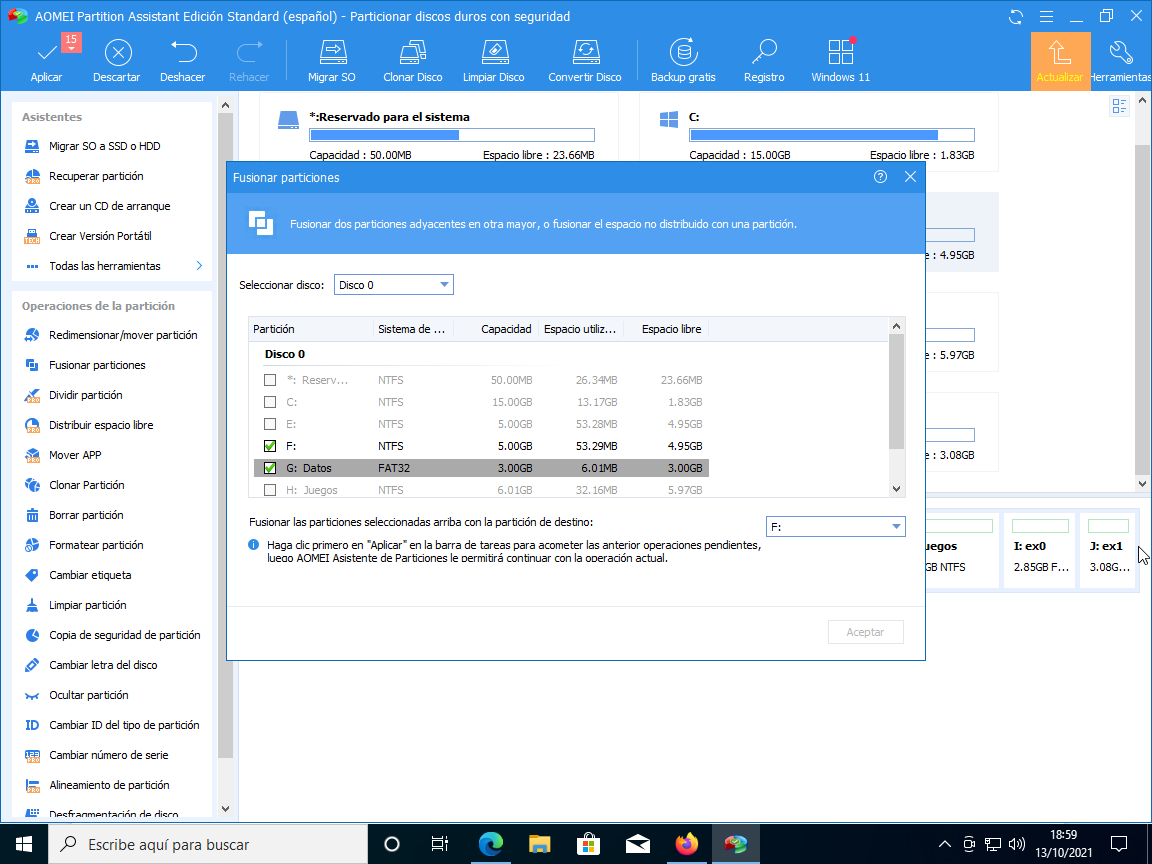Click the Deshacer undo icon
Image resolution: width=1152 pixels, height=864 pixels.
[x=183, y=52]
